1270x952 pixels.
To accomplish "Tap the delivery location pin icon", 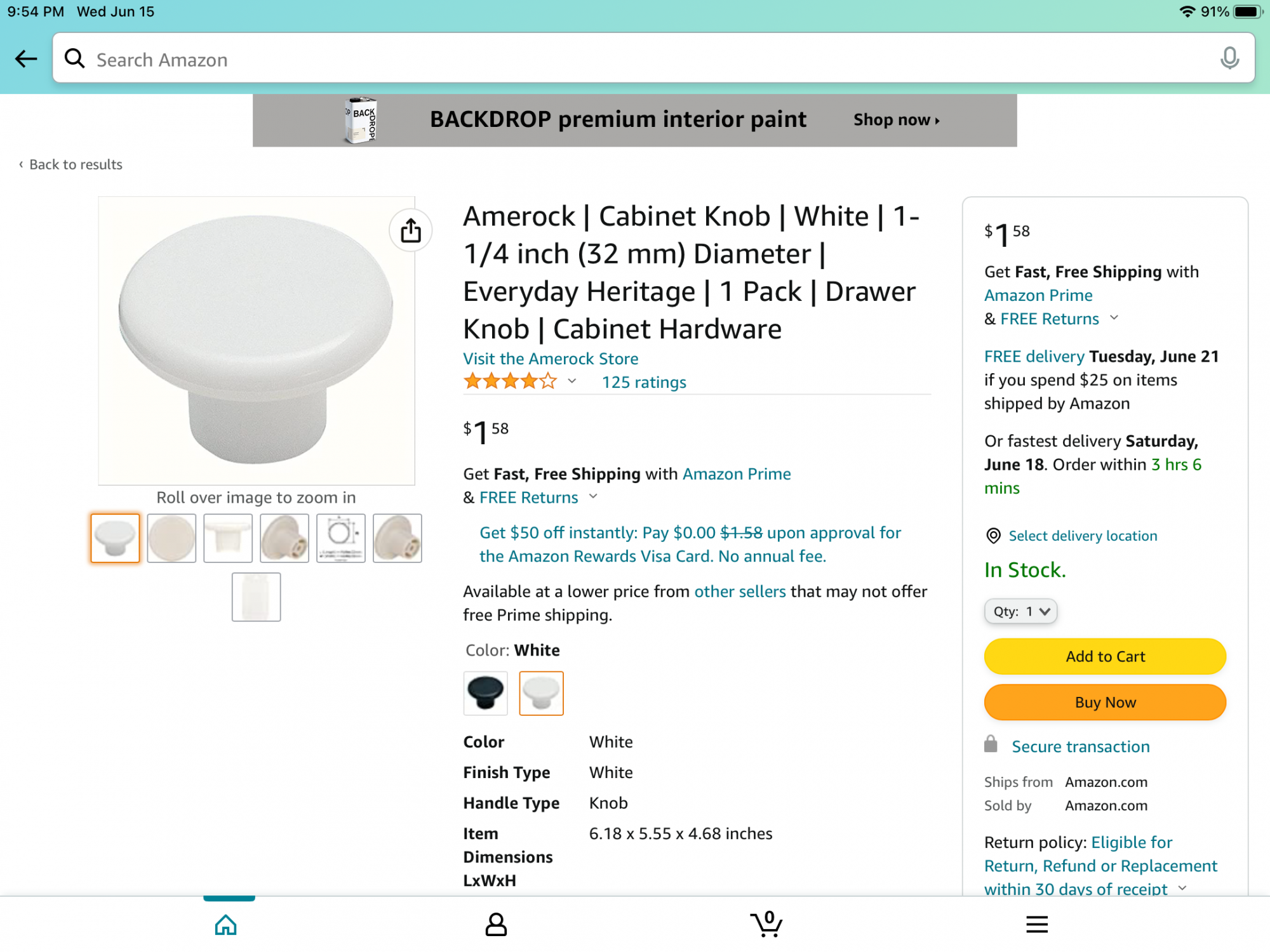I will coord(993,536).
